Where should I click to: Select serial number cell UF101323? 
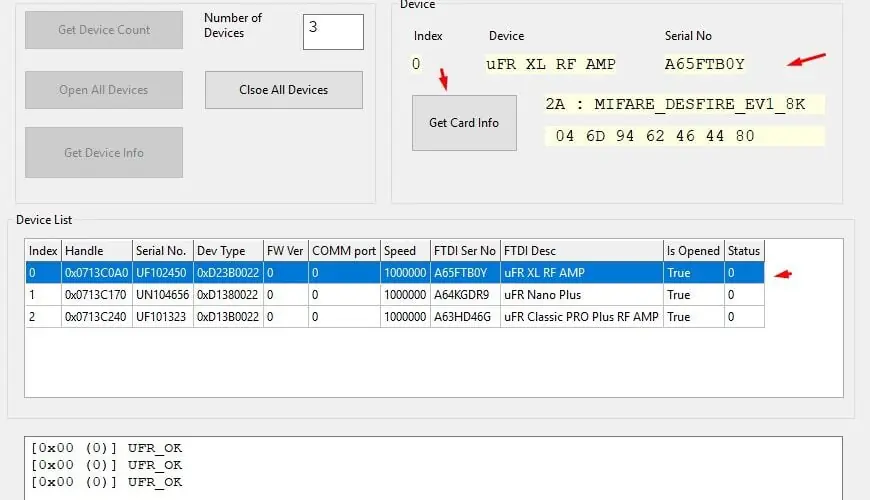pyautogui.click(x=163, y=317)
